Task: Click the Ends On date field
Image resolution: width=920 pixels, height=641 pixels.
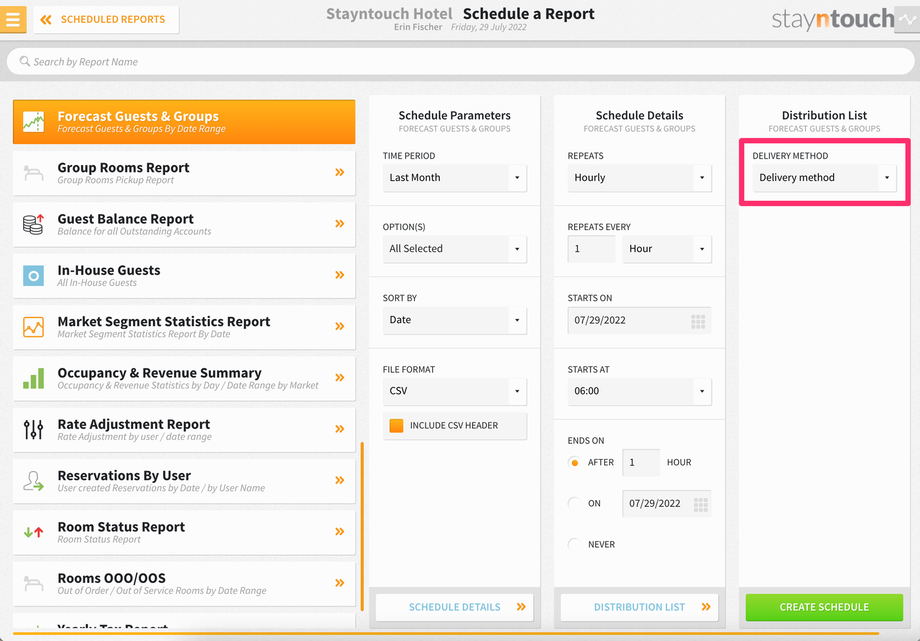Action: pos(667,504)
